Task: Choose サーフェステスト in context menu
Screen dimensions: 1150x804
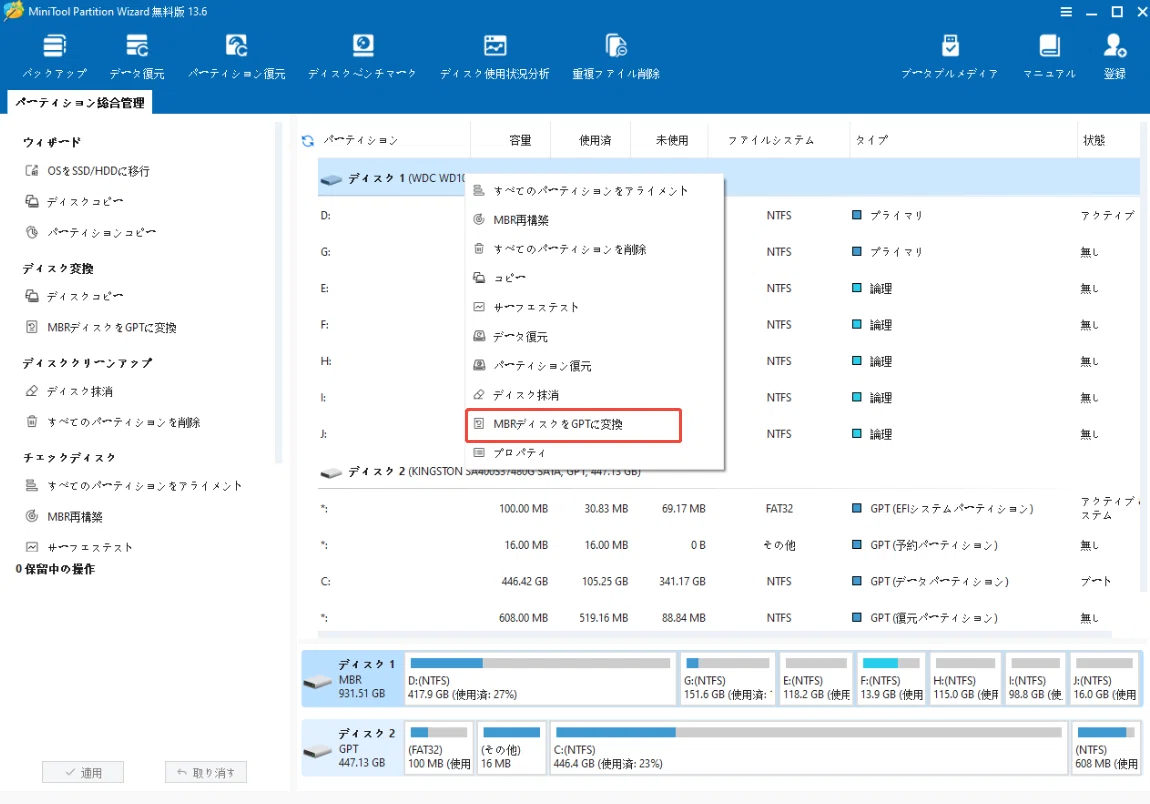Action: pos(594,307)
